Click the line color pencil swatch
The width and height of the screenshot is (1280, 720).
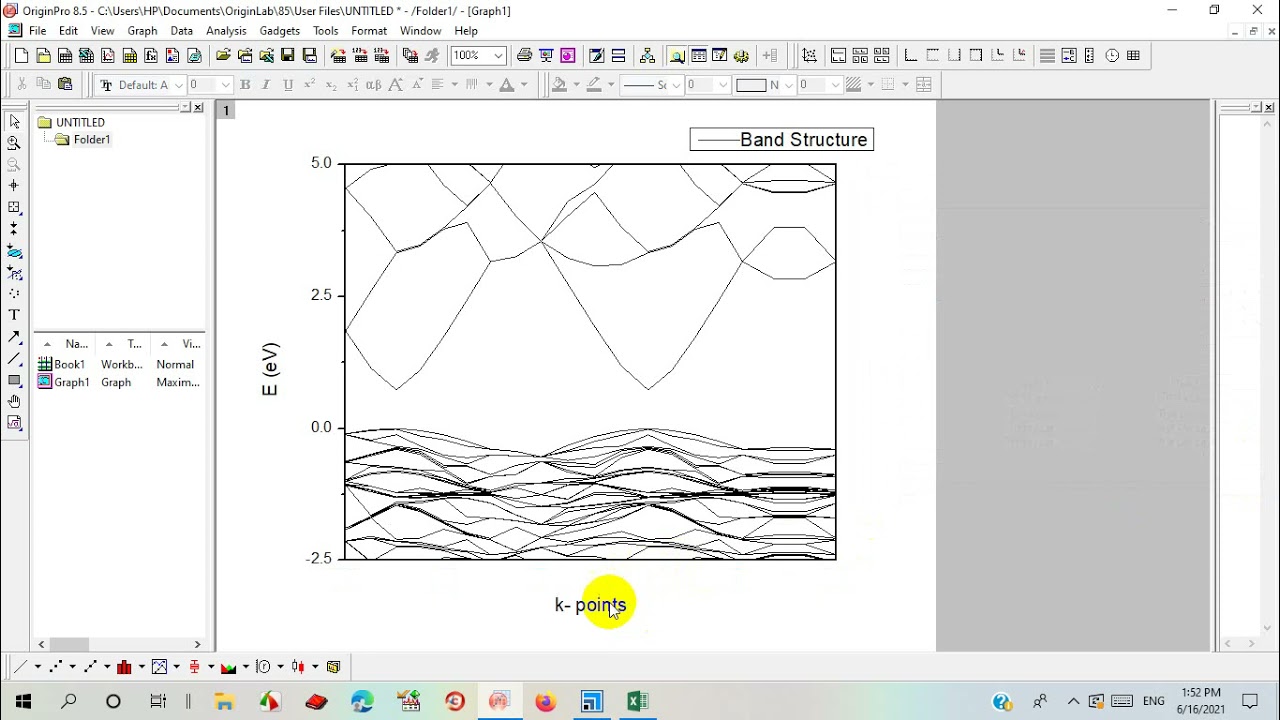[x=594, y=85]
